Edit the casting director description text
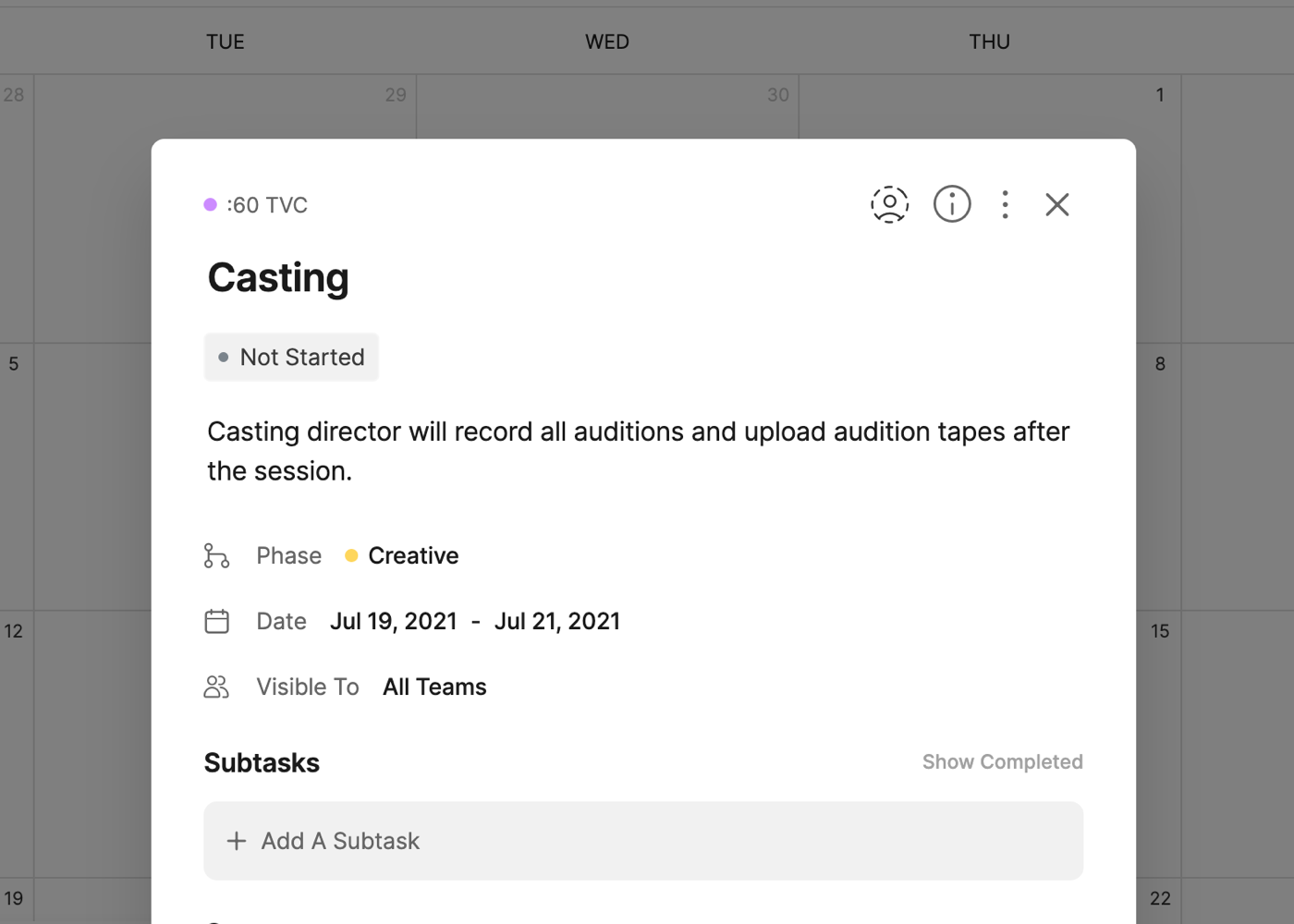 click(638, 451)
